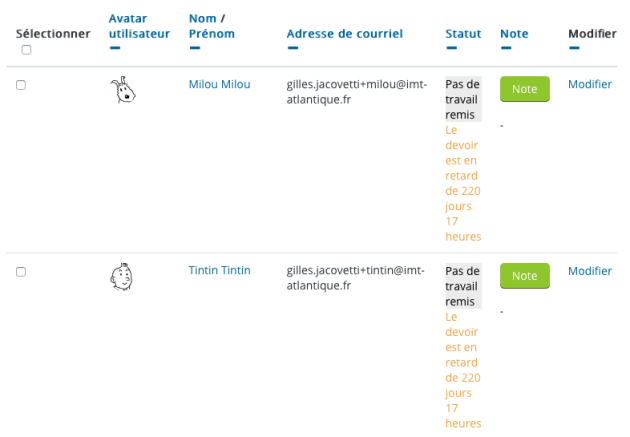Collapse the Statut column
The image size is (630, 437).
click(x=452, y=48)
